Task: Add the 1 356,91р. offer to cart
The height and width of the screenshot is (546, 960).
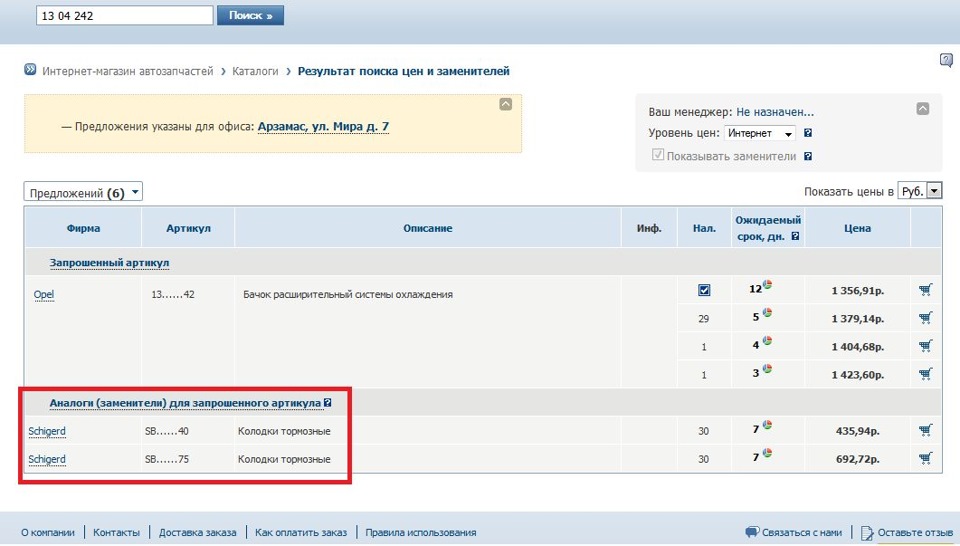Action: (925, 290)
